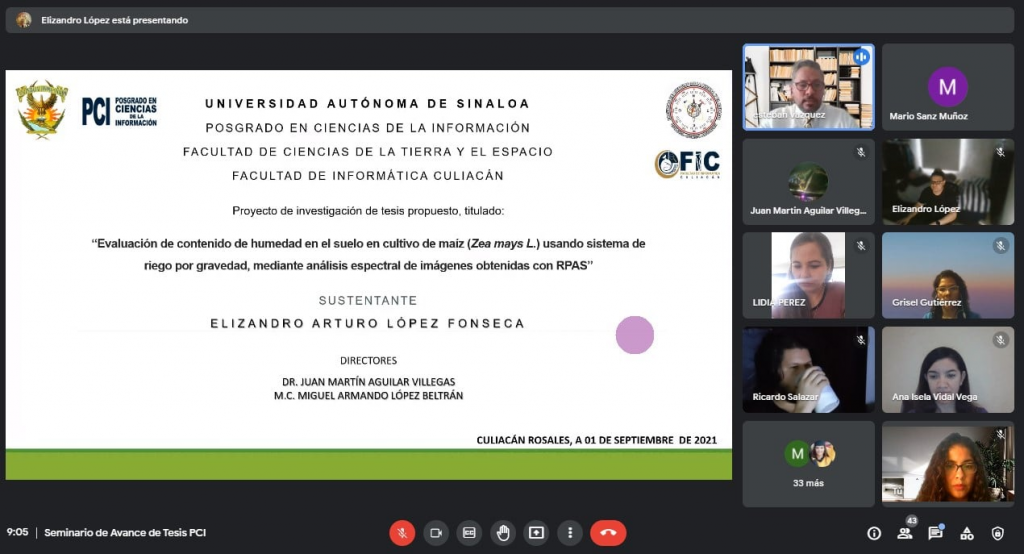Click the round faculty seal on slide
This screenshot has height=554, width=1024.
click(x=694, y=110)
